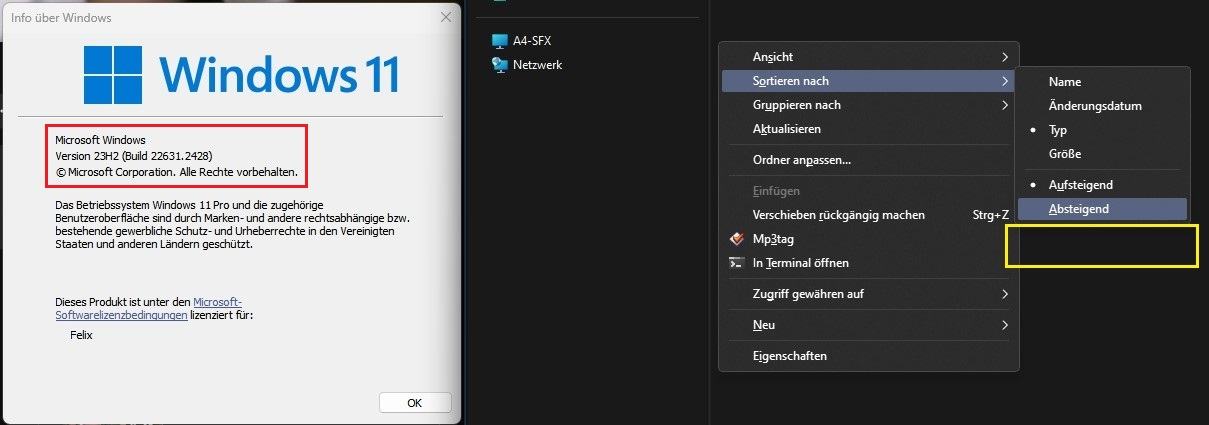The height and width of the screenshot is (425, 1209).
Task: Click the Mp3tag icon in context menu
Action: [736, 239]
